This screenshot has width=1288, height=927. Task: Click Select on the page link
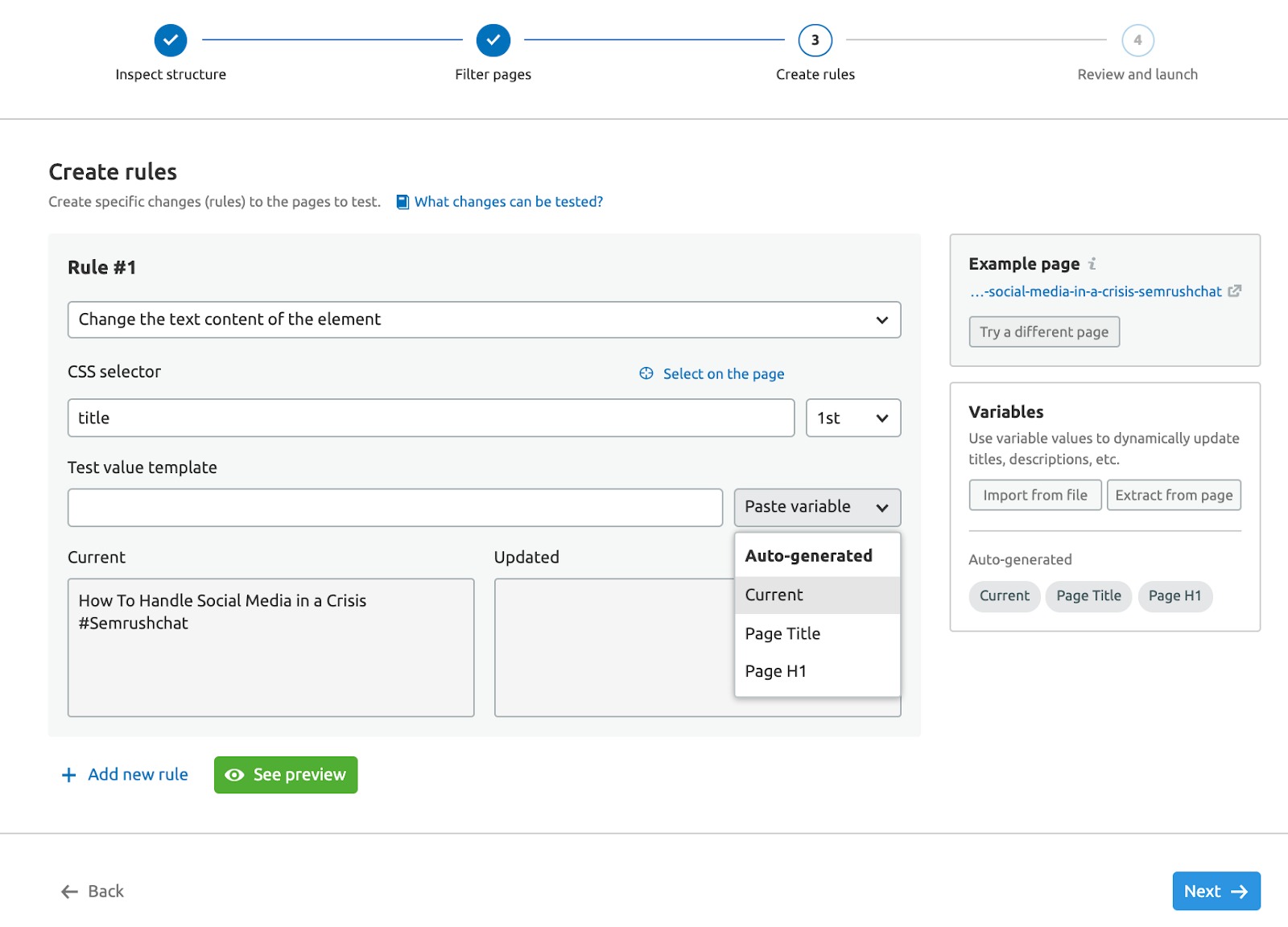point(723,373)
